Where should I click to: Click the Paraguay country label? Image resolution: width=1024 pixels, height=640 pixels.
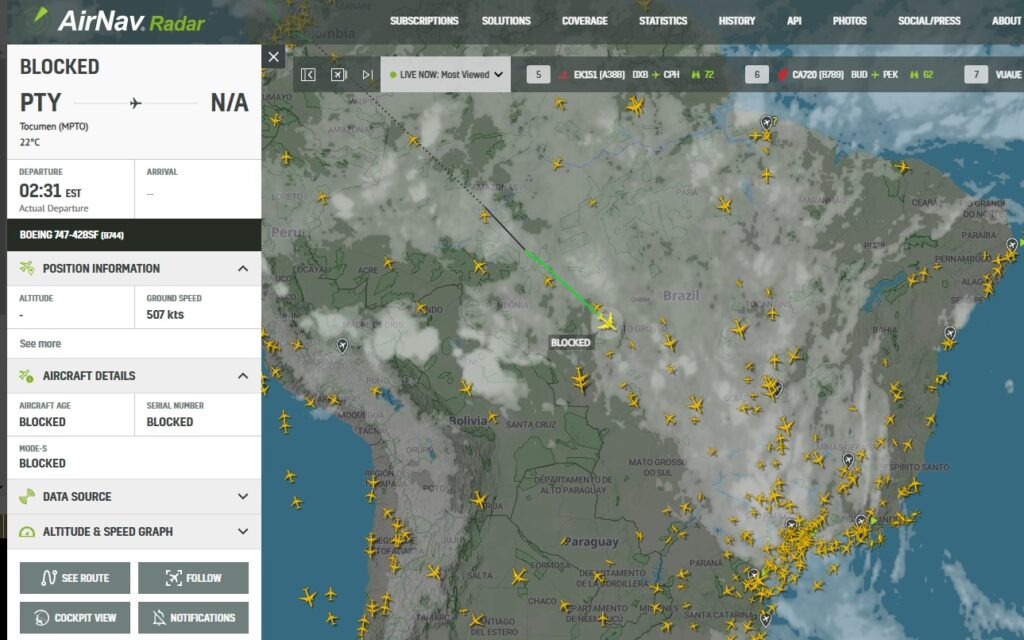[x=590, y=542]
